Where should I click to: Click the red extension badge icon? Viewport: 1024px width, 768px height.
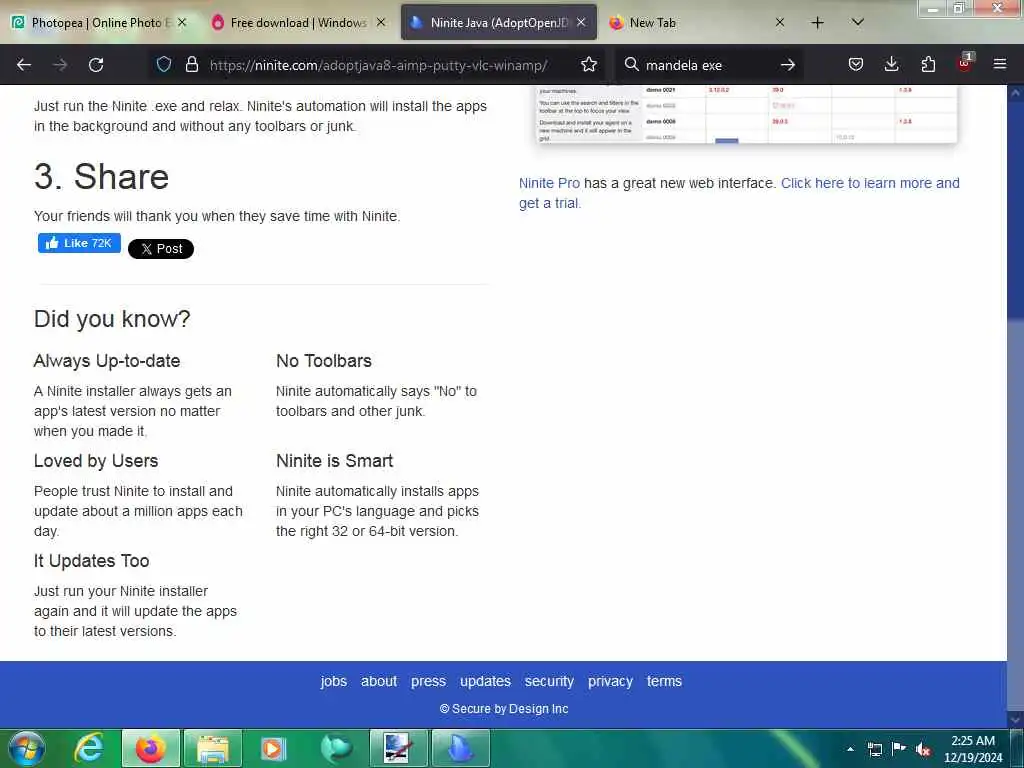point(965,63)
